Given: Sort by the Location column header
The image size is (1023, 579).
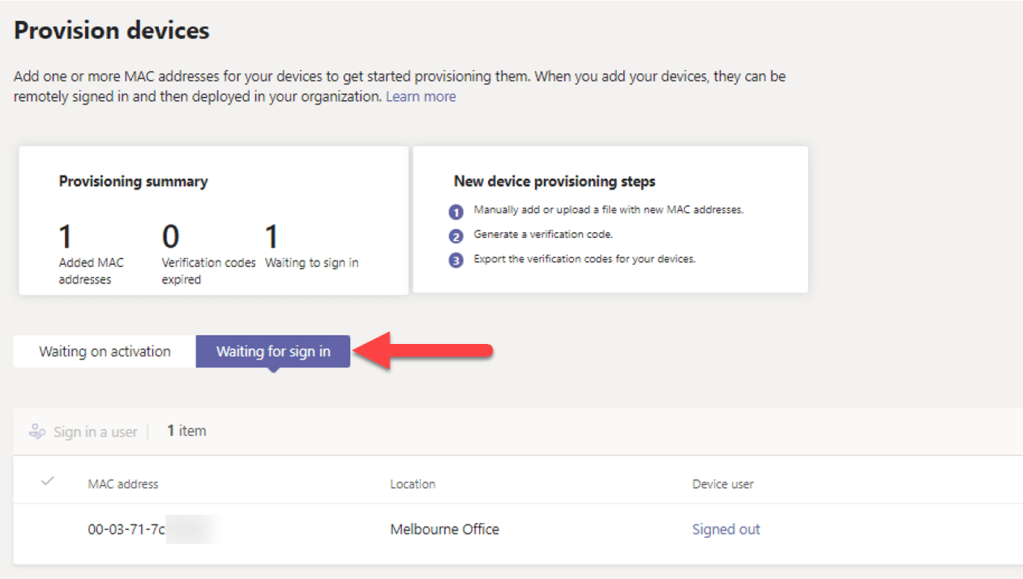Looking at the screenshot, I should (413, 484).
